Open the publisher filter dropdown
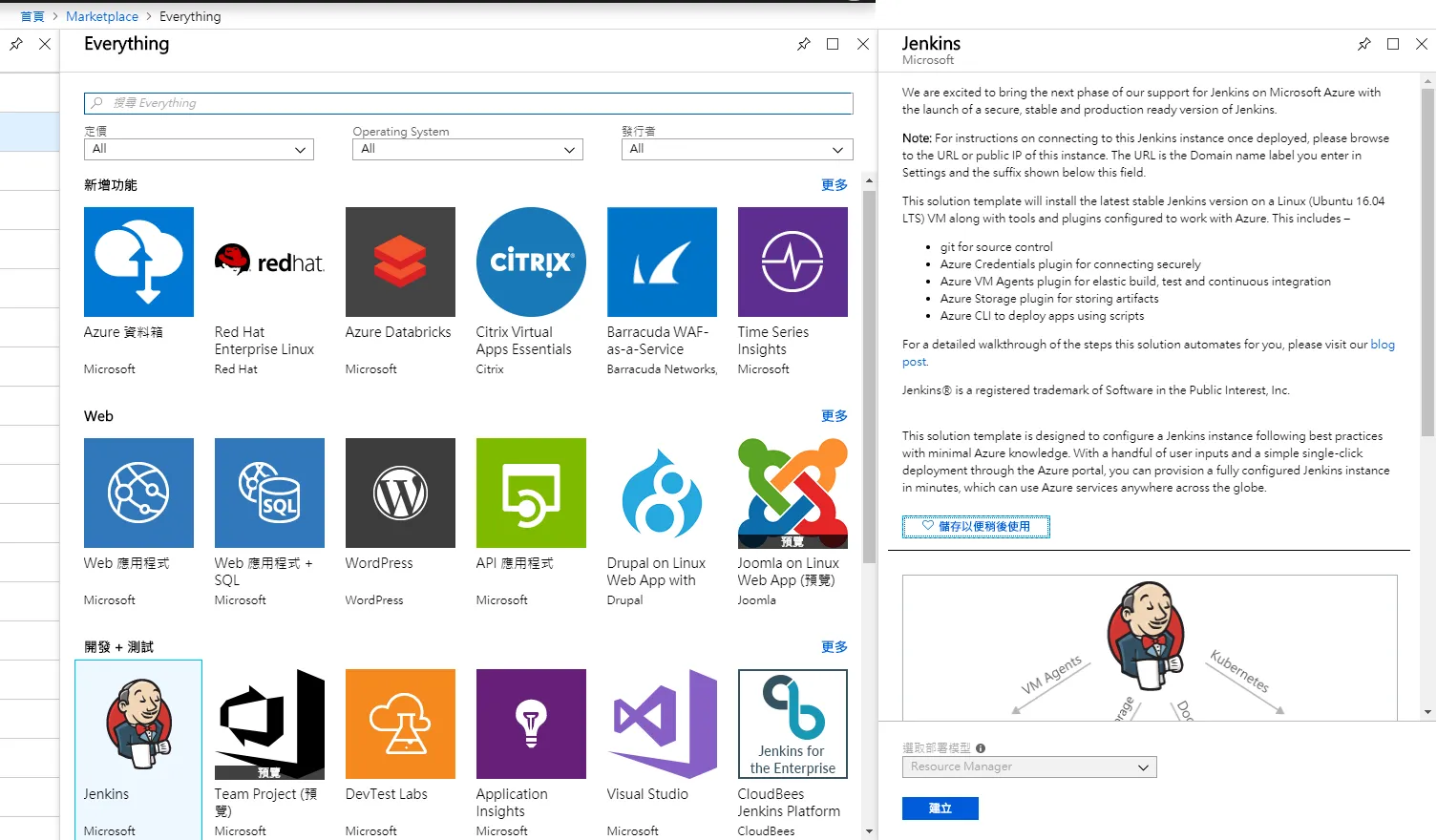This screenshot has height=840, width=1437. click(736, 149)
